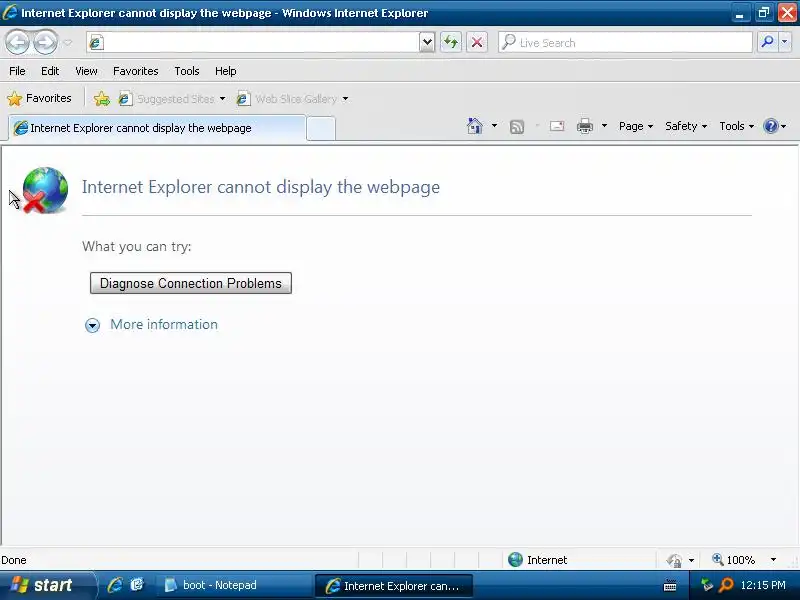This screenshot has width=800, height=600.
Task: Click the Add to Favorites Bar star icon
Action: coord(102,98)
